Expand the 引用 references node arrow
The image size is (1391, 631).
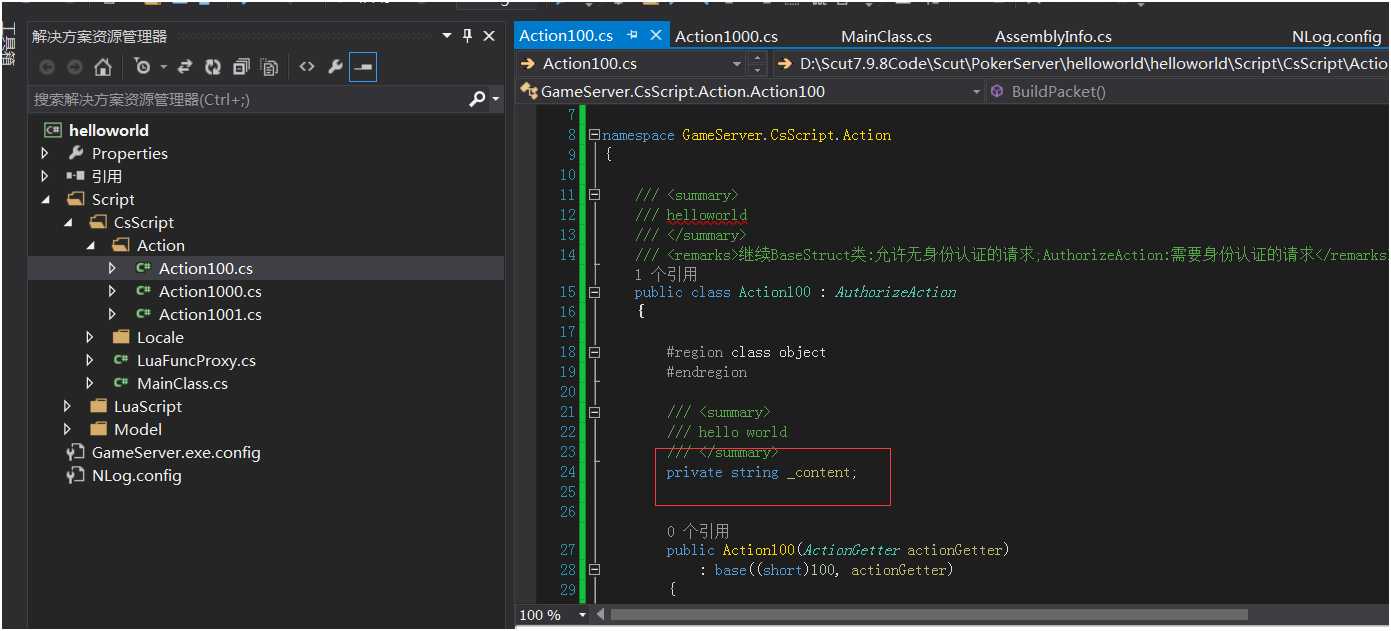pos(44,176)
